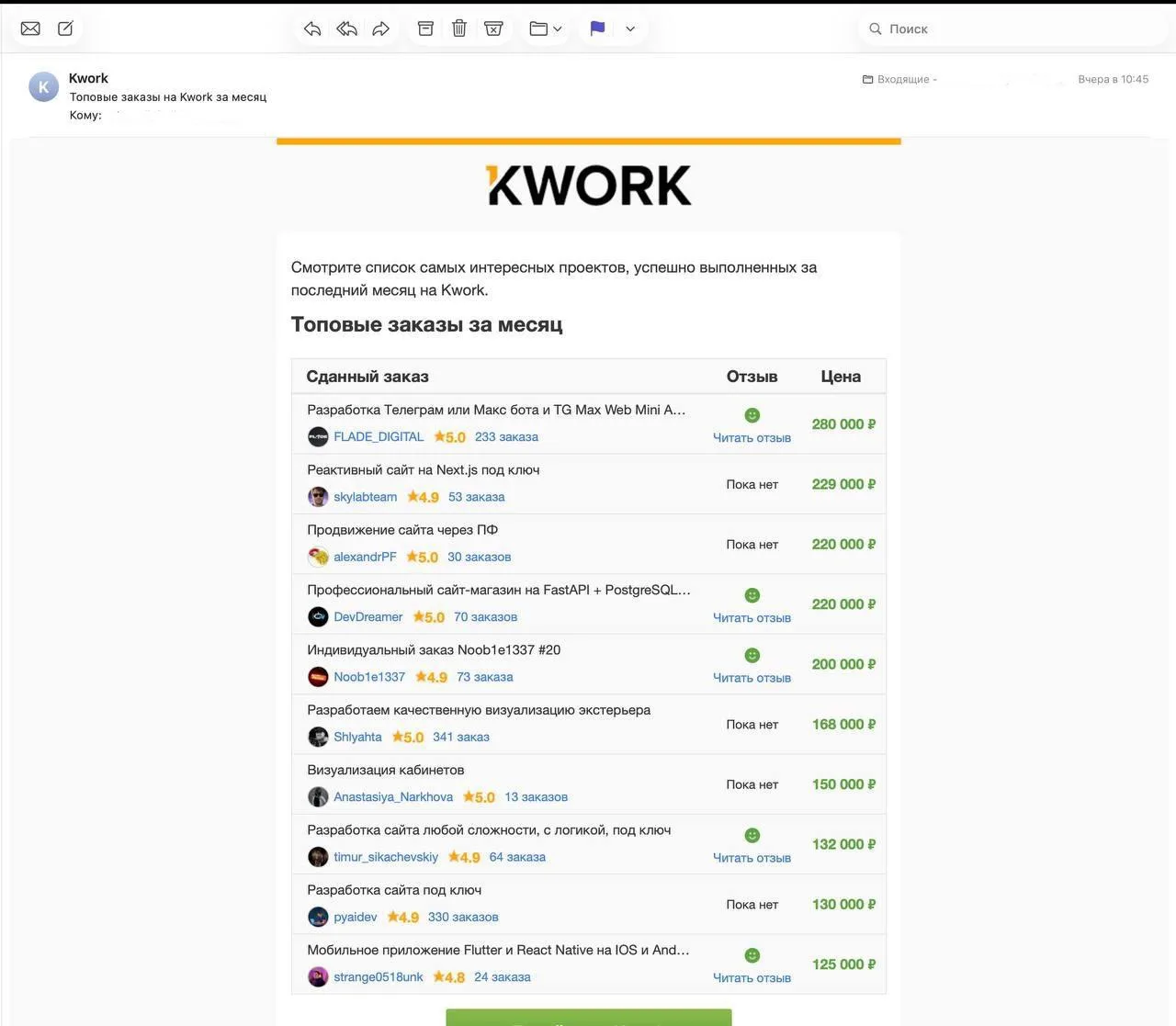The width and height of the screenshot is (1176, 1026).
Task: Open the DevDreamer profile link
Action: pyautogui.click(x=368, y=617)
